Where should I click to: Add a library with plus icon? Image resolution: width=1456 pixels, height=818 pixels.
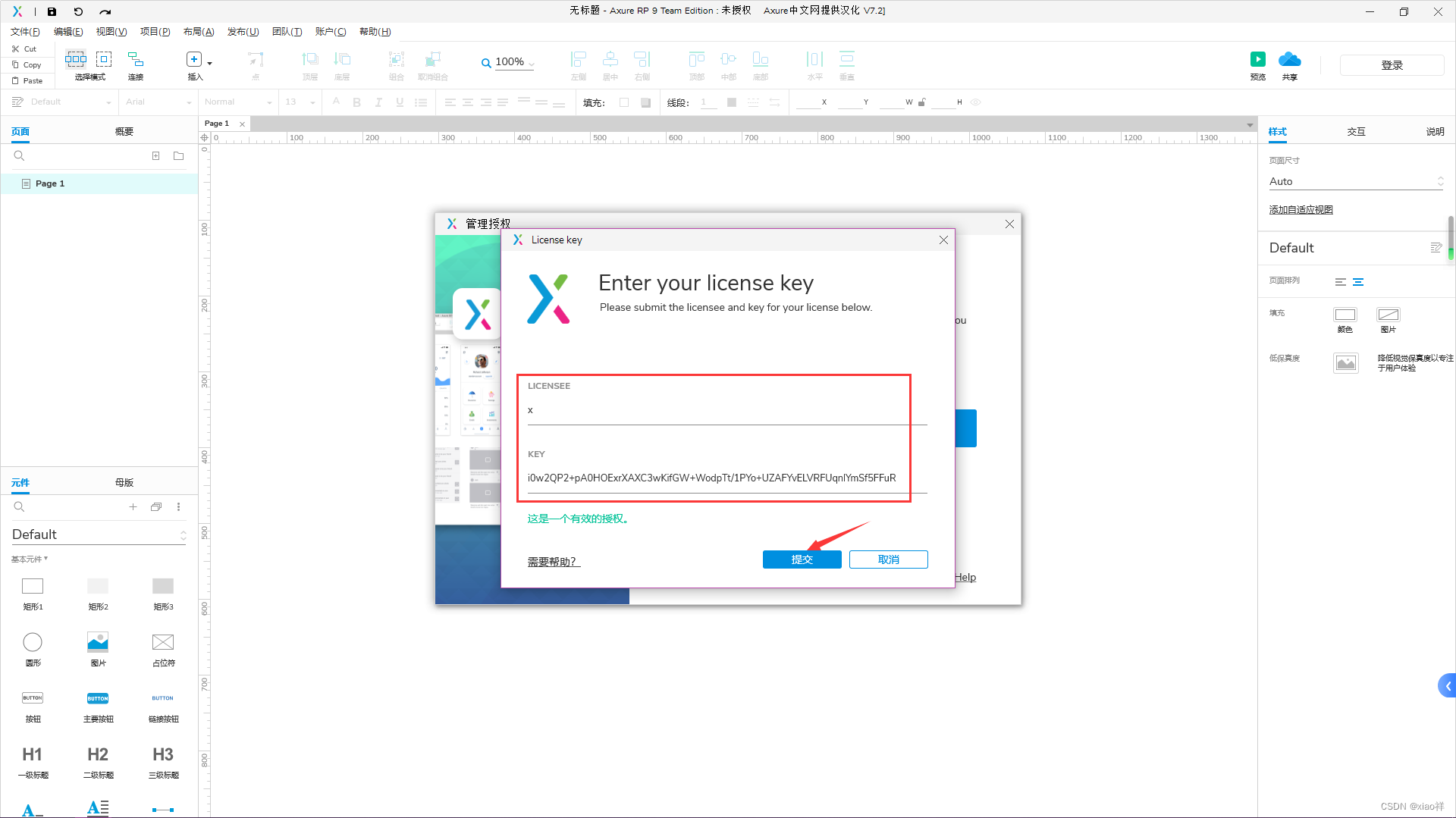(x=133, y=507)
